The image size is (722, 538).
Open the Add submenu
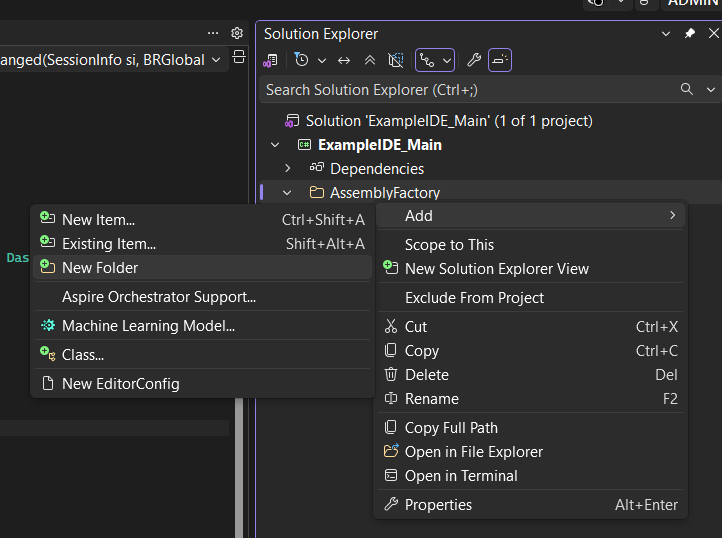(x=530, y=216)
